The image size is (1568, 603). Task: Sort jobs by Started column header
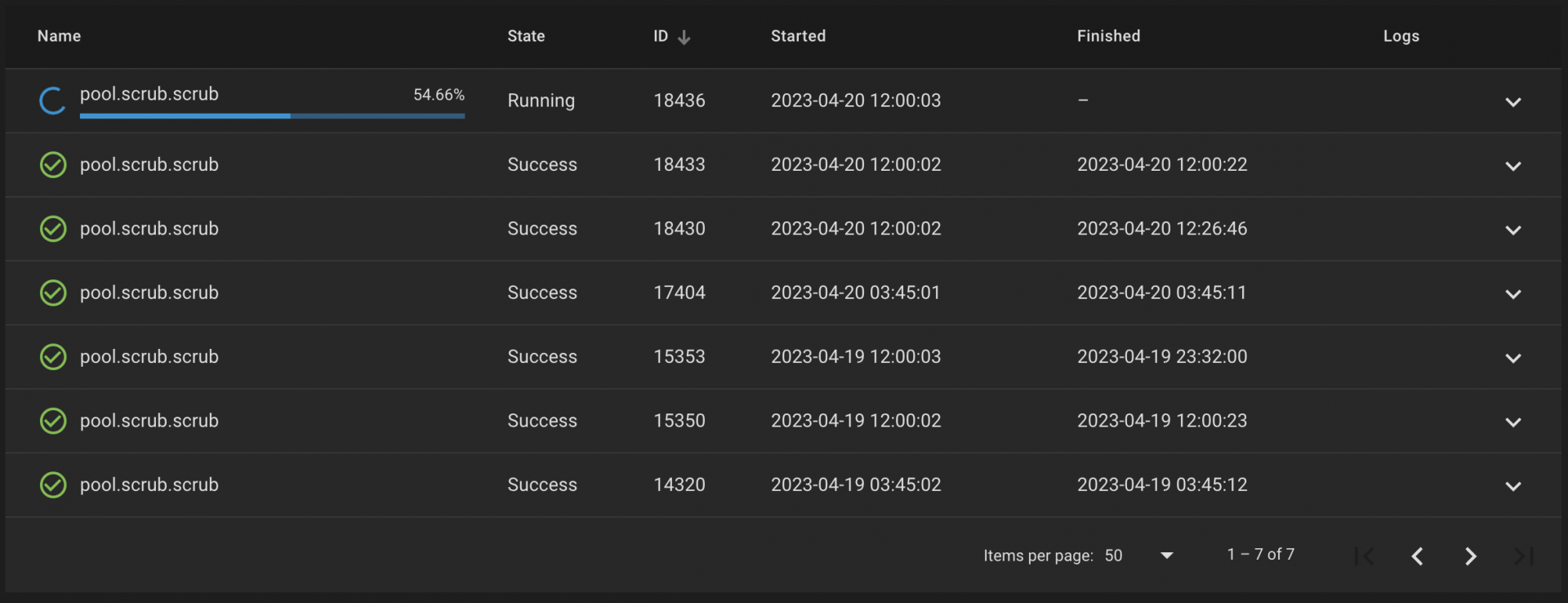point(798,36)
